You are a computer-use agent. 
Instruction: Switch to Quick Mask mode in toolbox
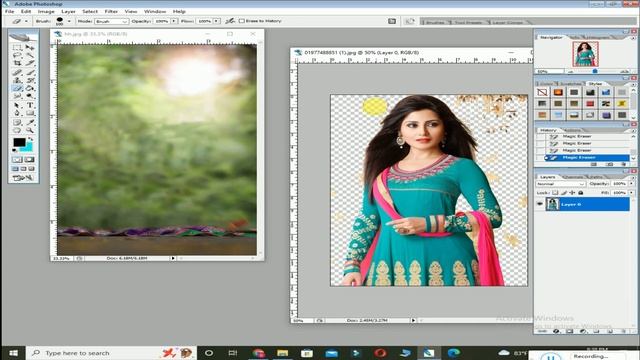pyautogui.click(x=29, y=160)
